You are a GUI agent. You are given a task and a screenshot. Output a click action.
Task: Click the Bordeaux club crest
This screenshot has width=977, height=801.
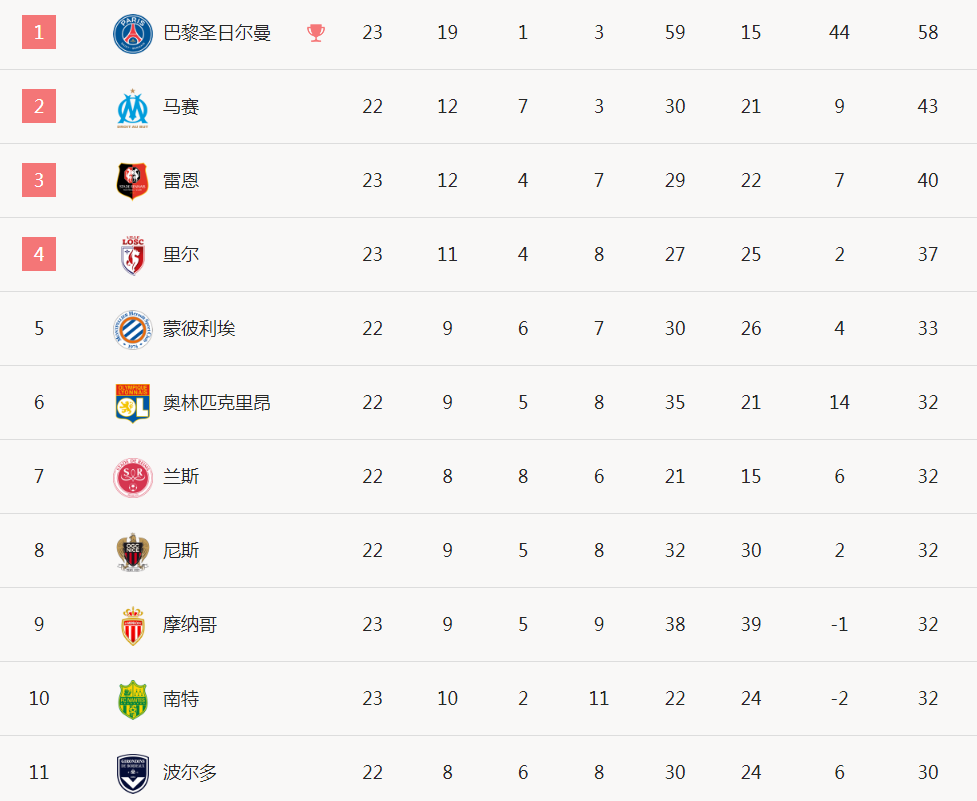click(132, 773)
